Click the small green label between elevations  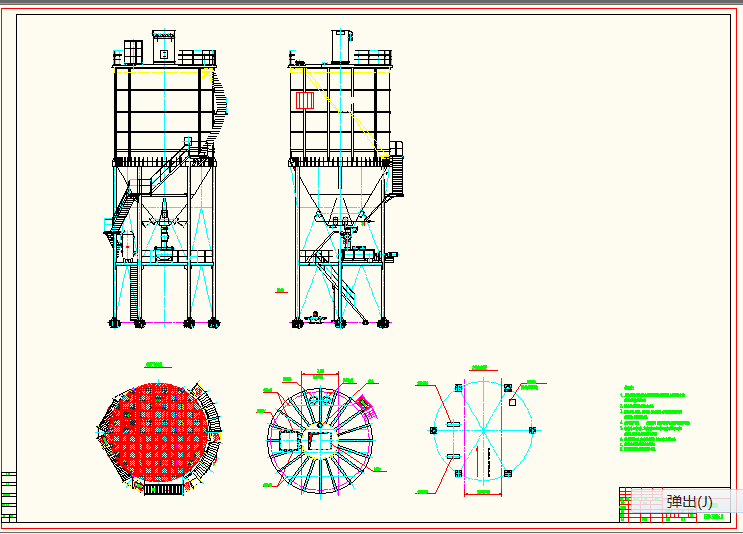[x=281, y=291]
